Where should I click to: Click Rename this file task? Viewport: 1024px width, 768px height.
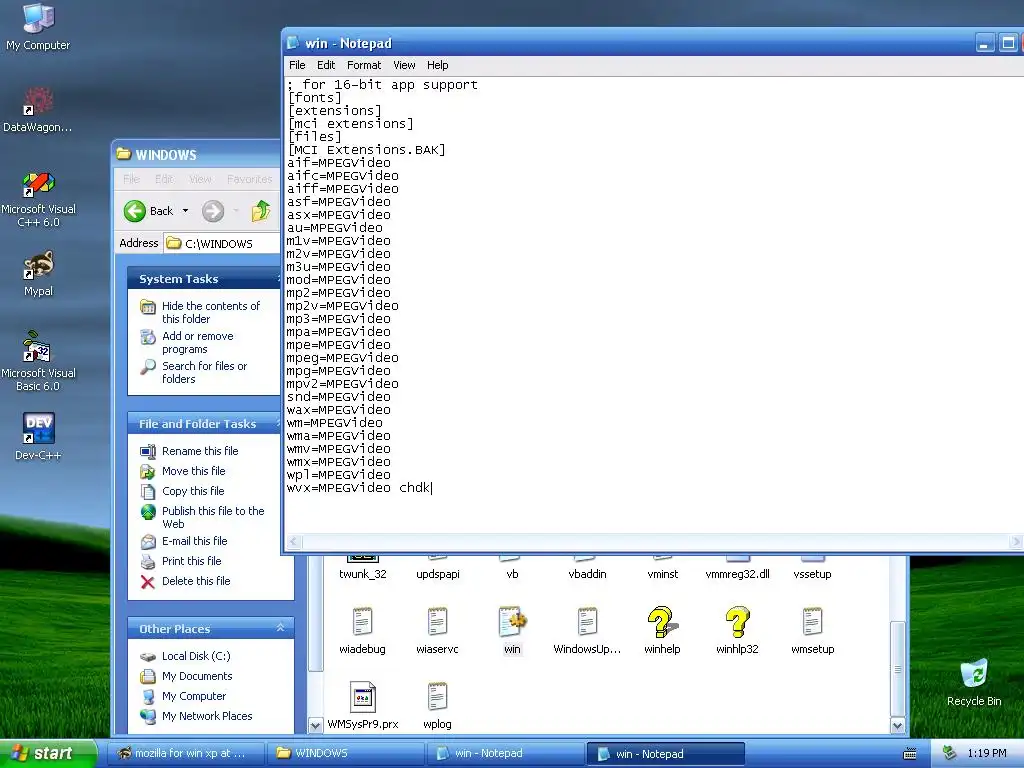coord(200,451)
